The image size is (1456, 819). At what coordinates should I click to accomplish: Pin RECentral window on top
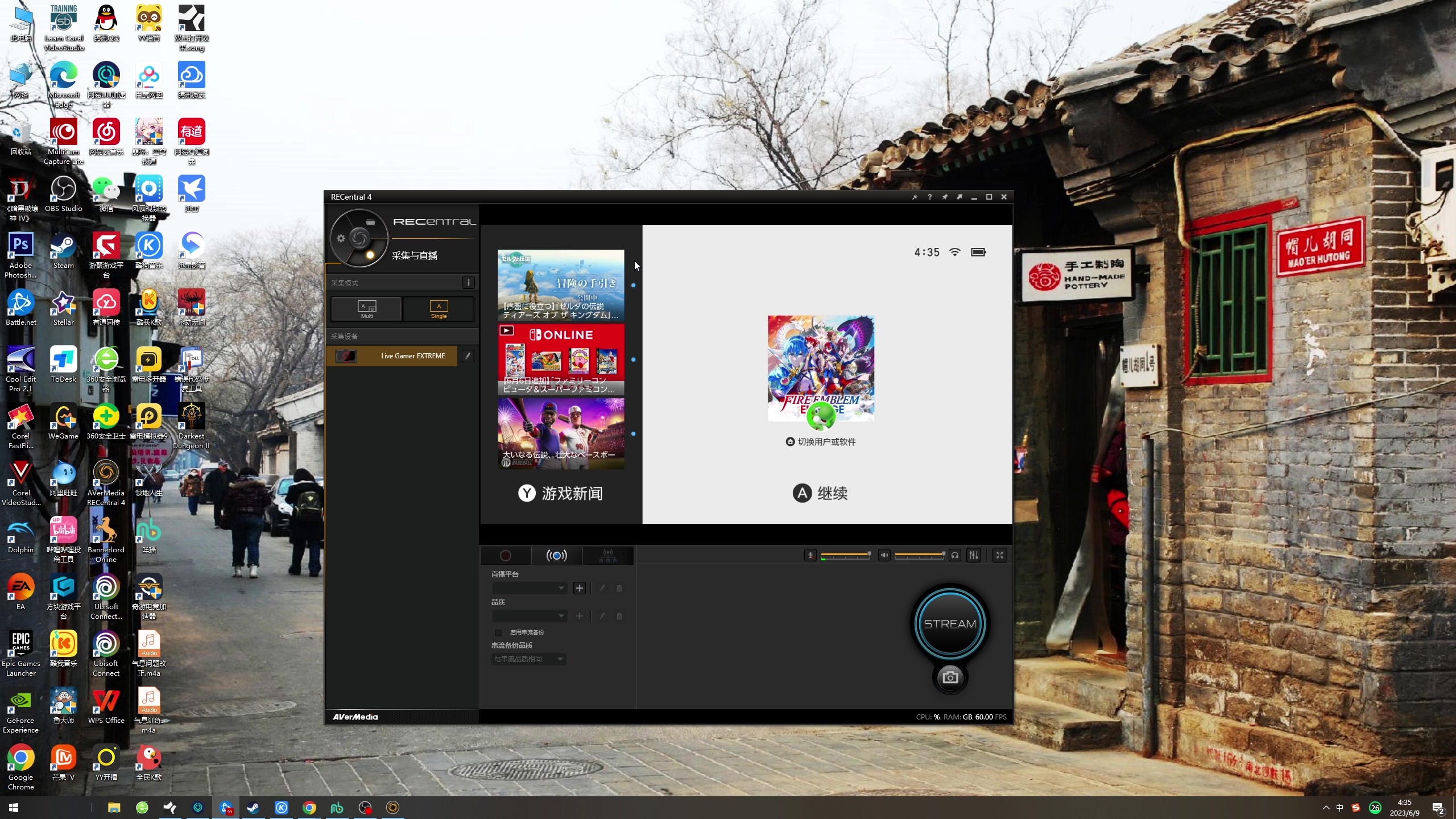tap(945, 197)
